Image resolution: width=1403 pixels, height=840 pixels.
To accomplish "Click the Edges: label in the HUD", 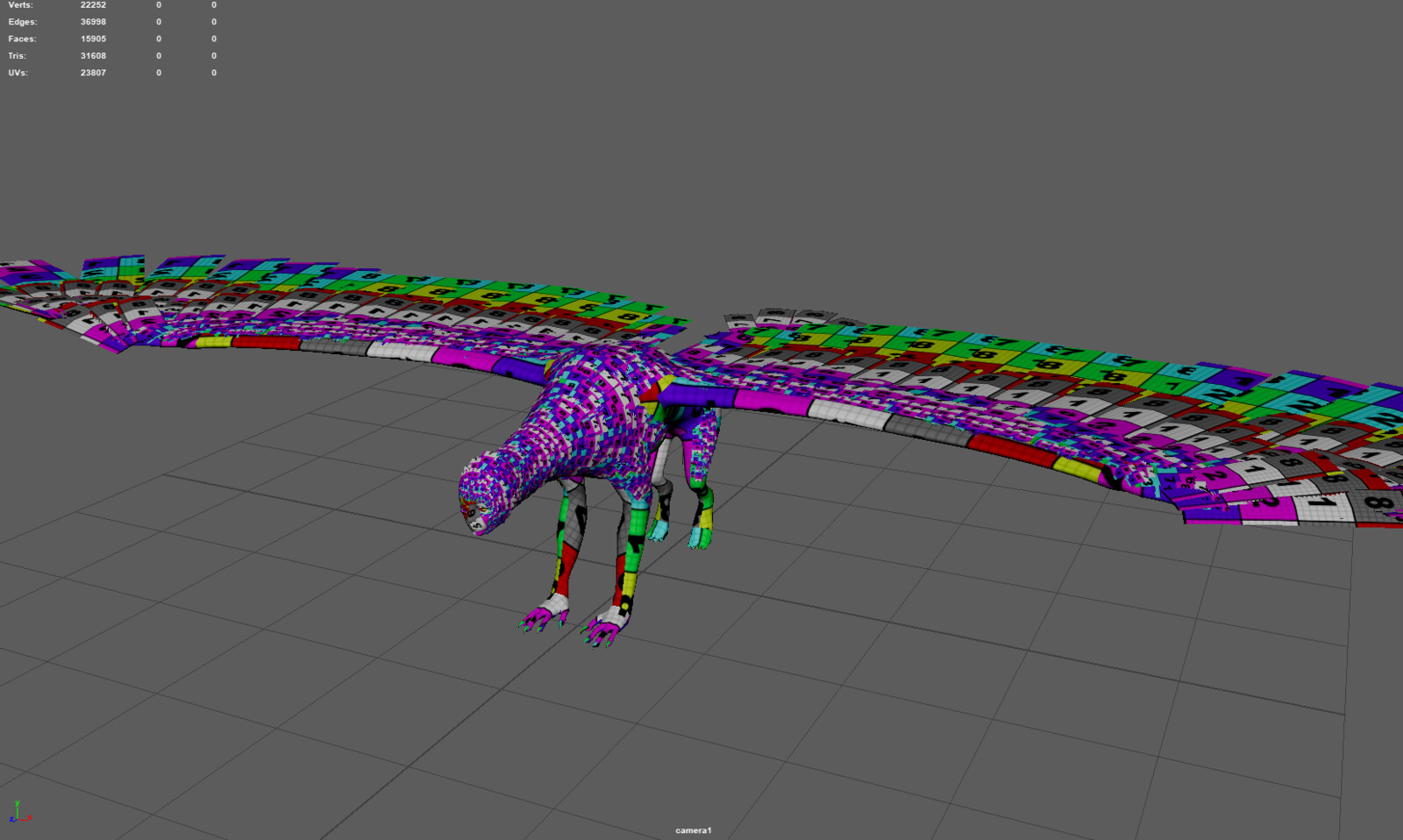I will (23, 22).
